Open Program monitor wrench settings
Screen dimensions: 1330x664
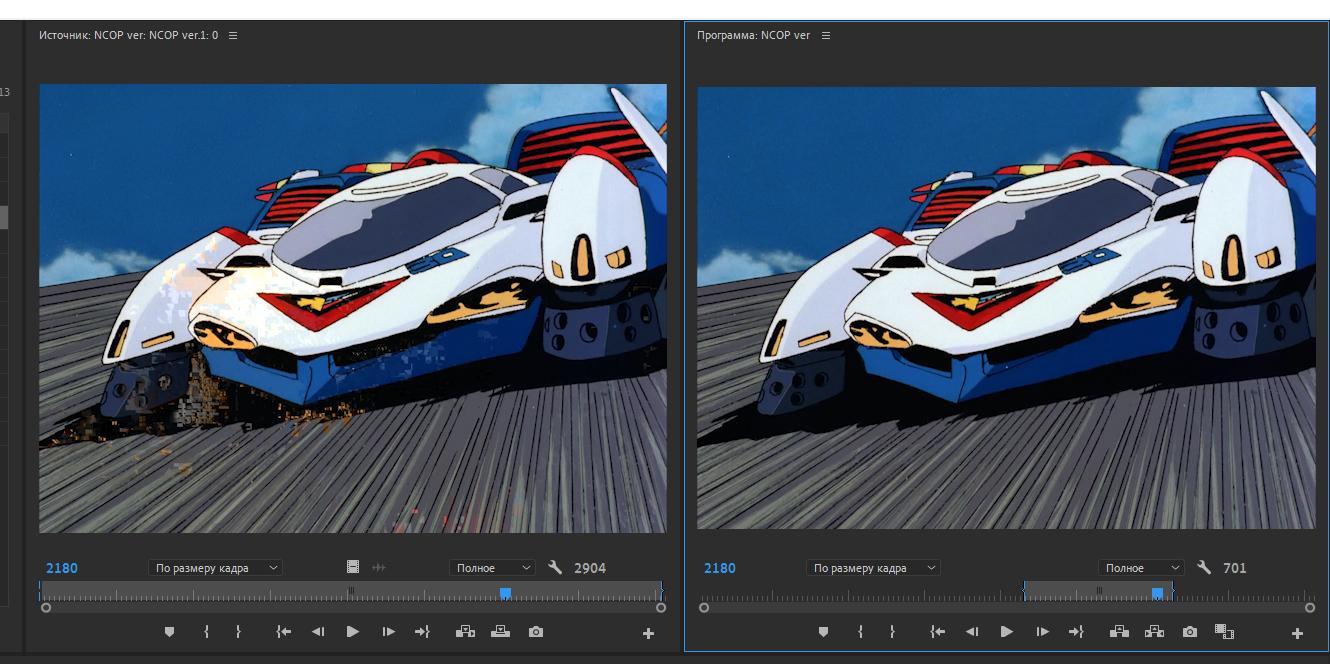pos(1204,568)
